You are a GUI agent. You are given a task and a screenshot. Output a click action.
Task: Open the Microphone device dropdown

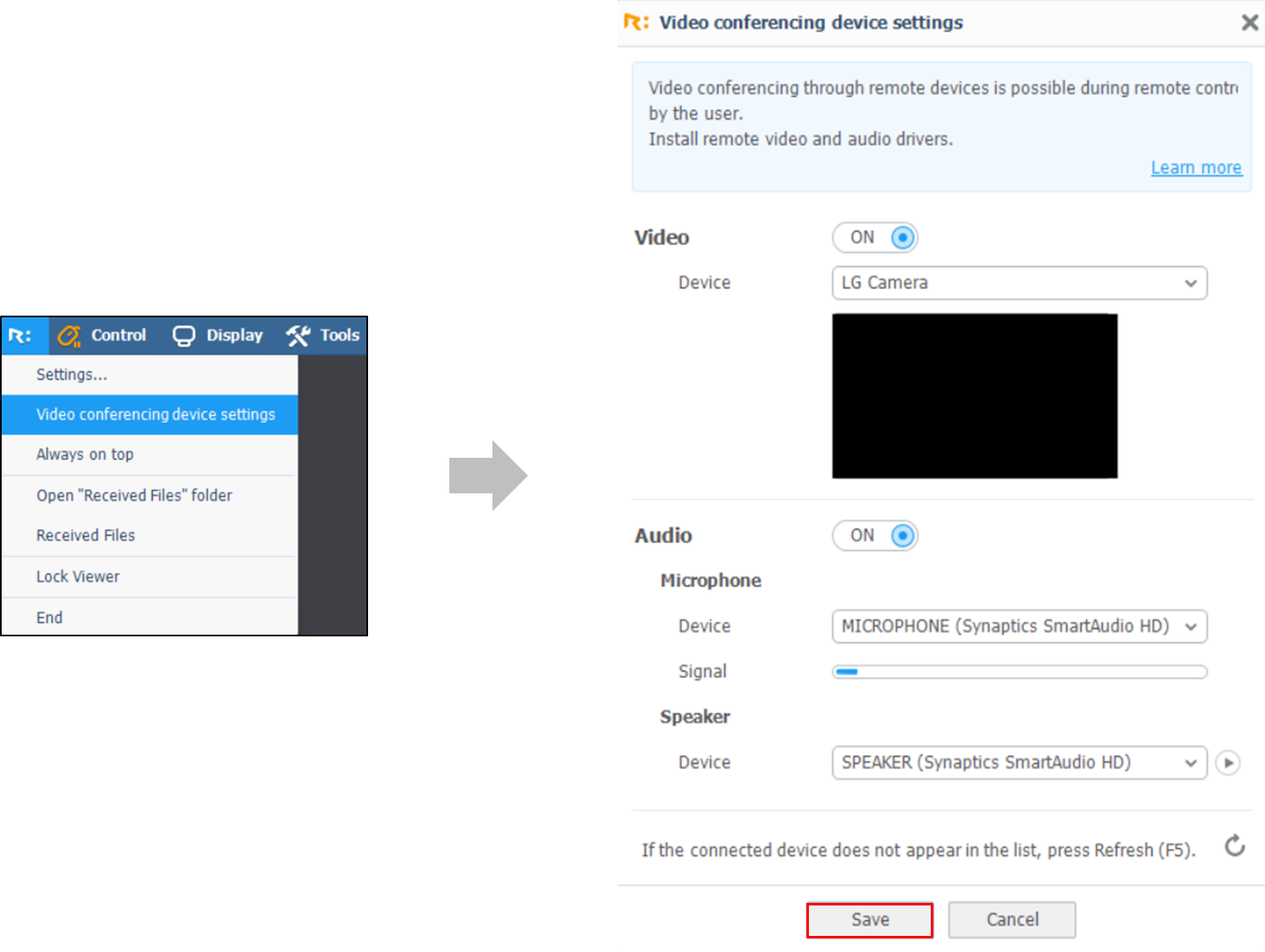coord(1019,627)
